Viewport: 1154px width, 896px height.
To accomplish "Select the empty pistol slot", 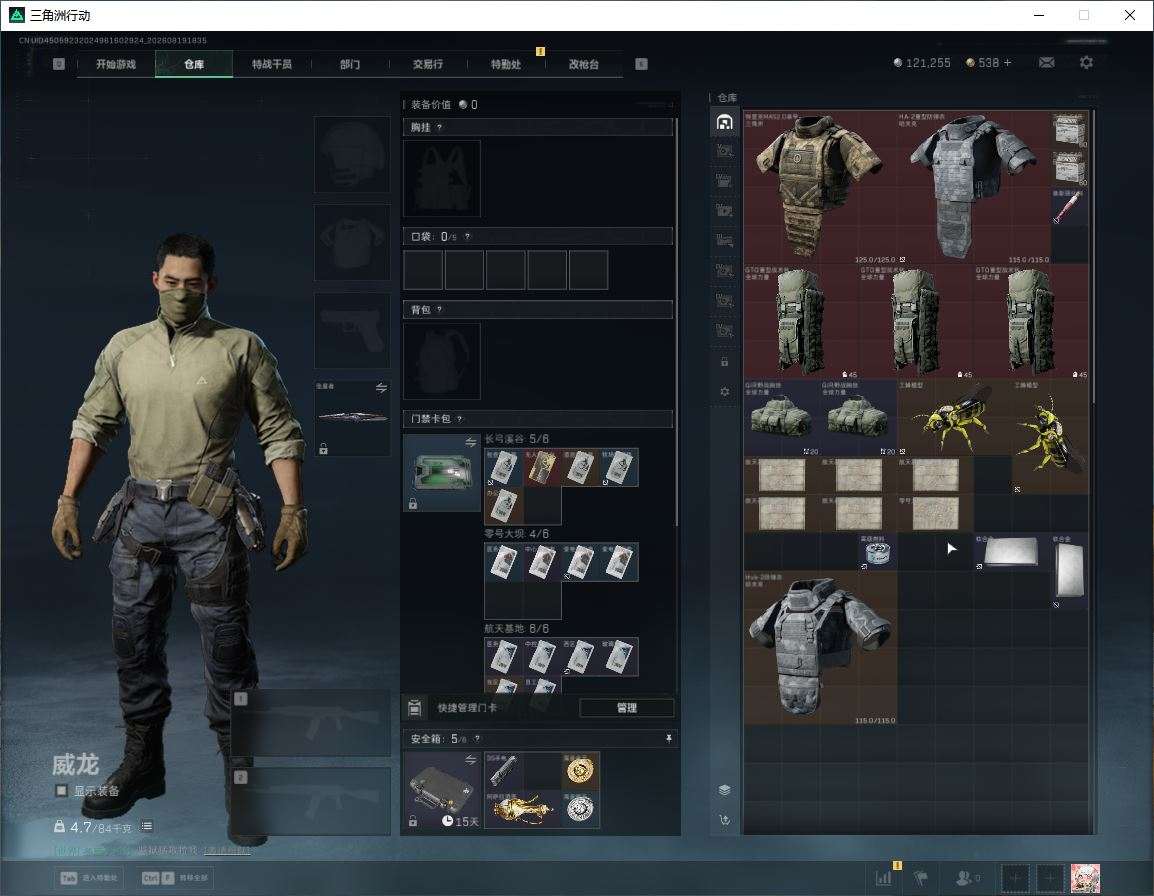I will click(352, 331).
